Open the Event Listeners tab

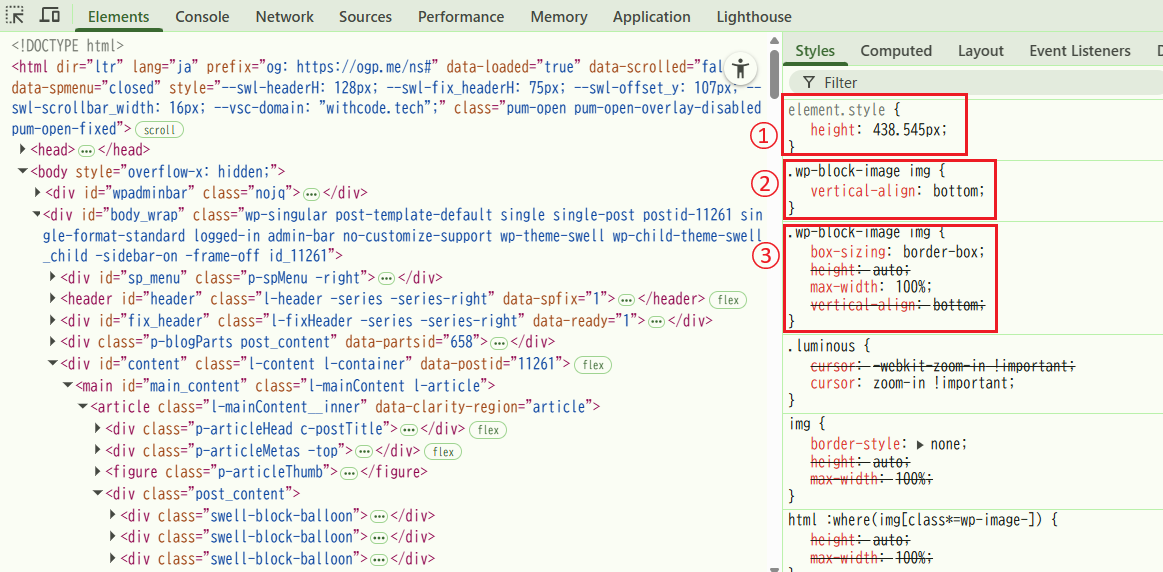1079,51
